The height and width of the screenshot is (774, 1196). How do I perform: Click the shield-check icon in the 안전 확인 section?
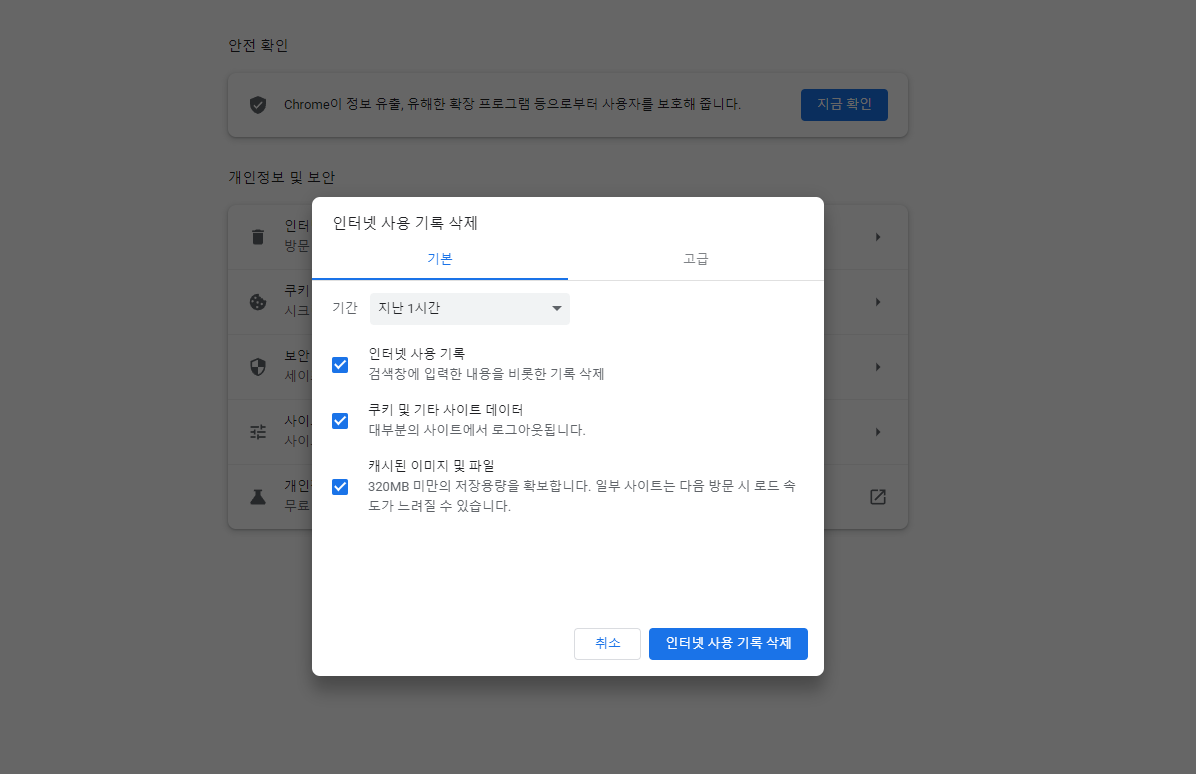coord(258,104)
